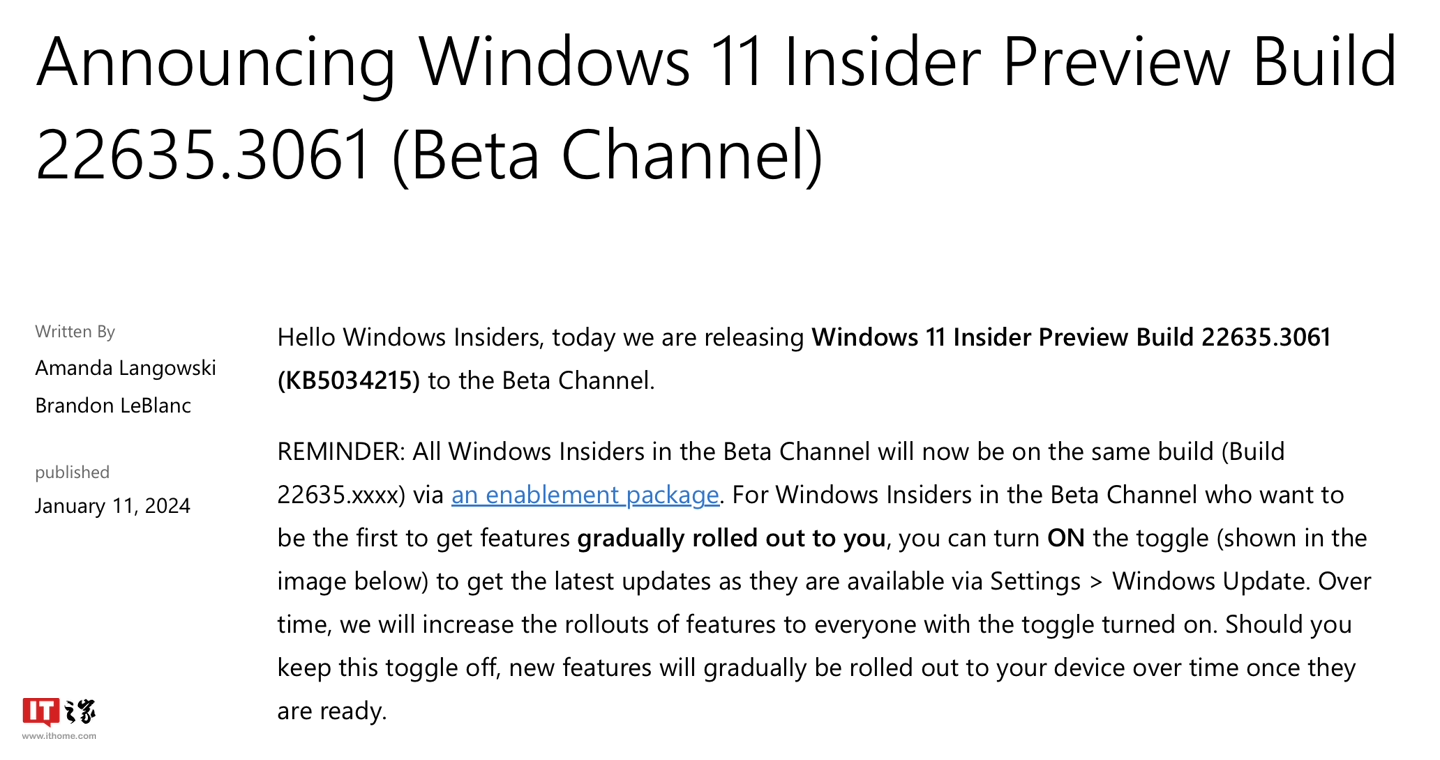The image size is (1440, 760).
Task: Click the final "are ready." line
Action: (332, 711)
